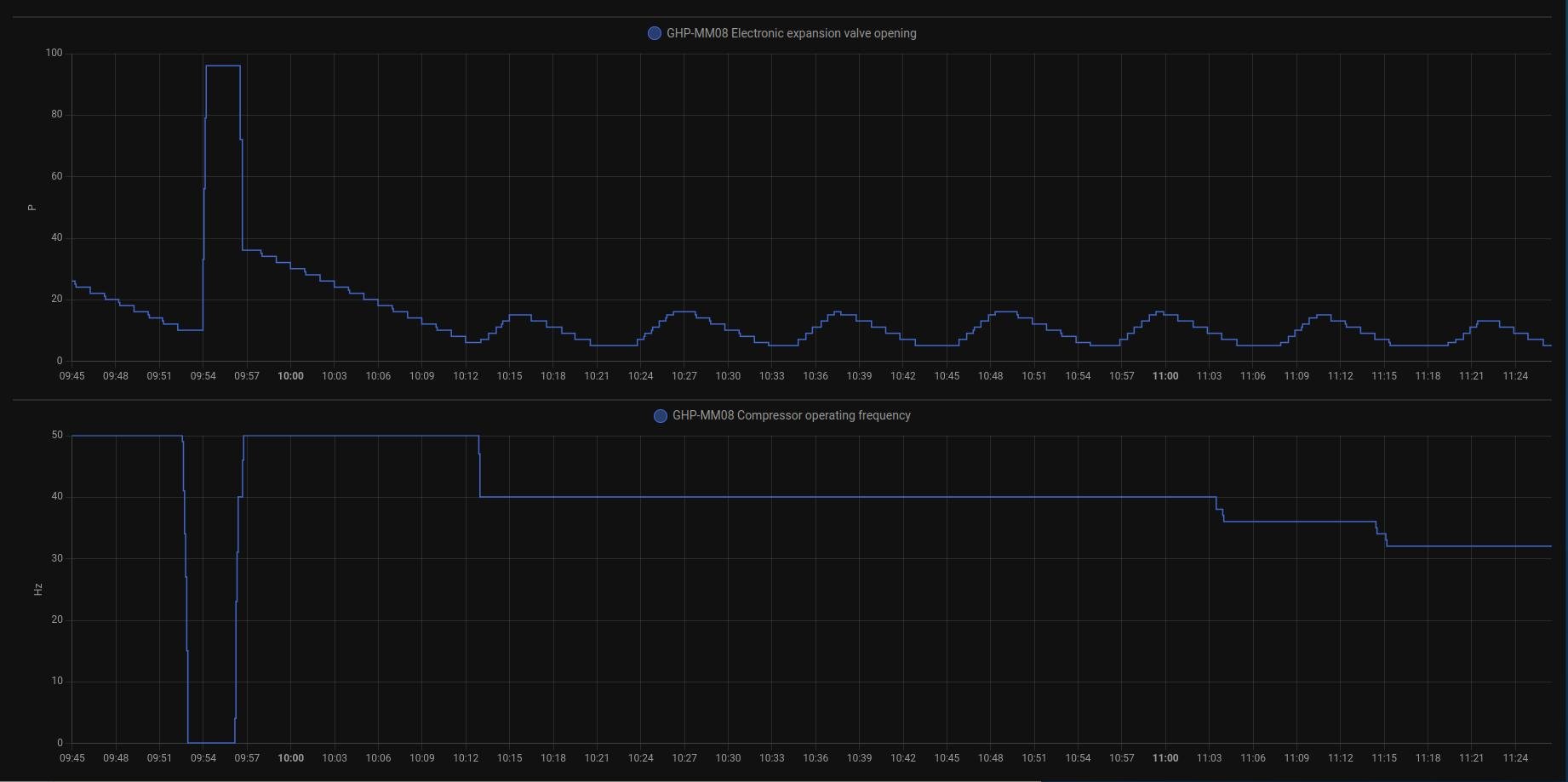The height and width of the screenshot is (782, 1568).
Task: Click the 10:12 label under the compressor chart
Action: (466, 757)
